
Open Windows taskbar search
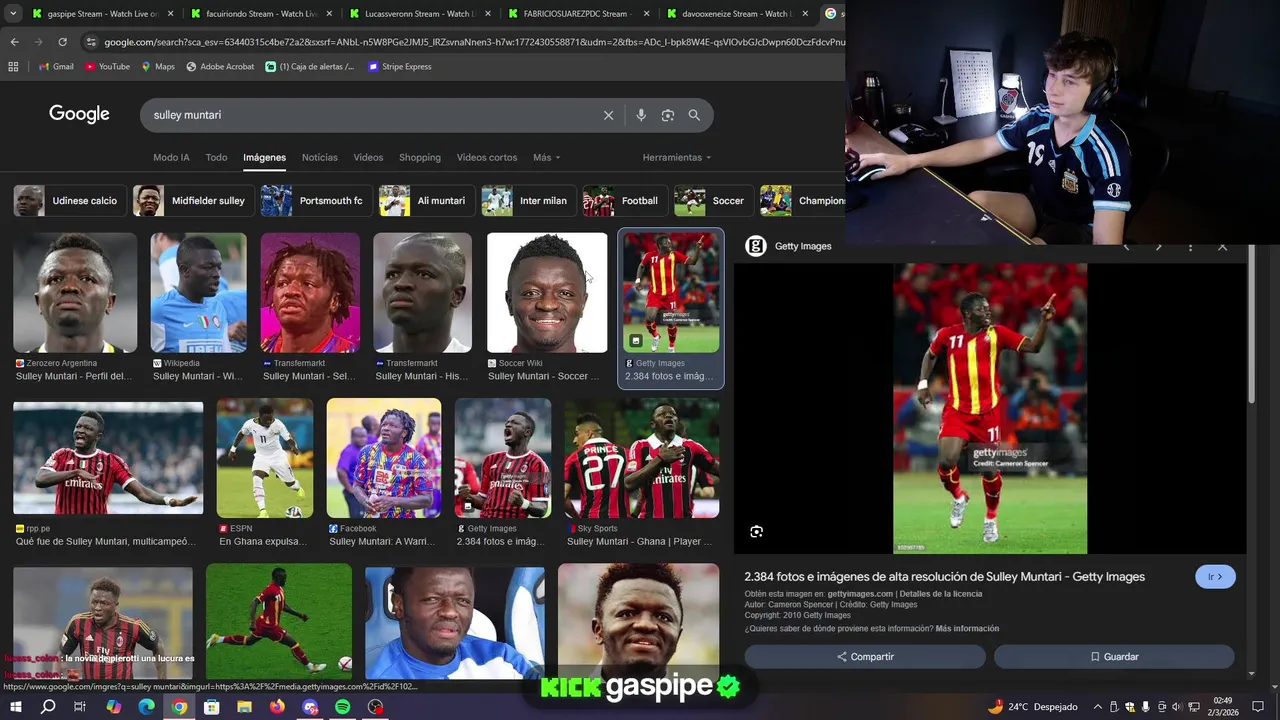[48, 707]
